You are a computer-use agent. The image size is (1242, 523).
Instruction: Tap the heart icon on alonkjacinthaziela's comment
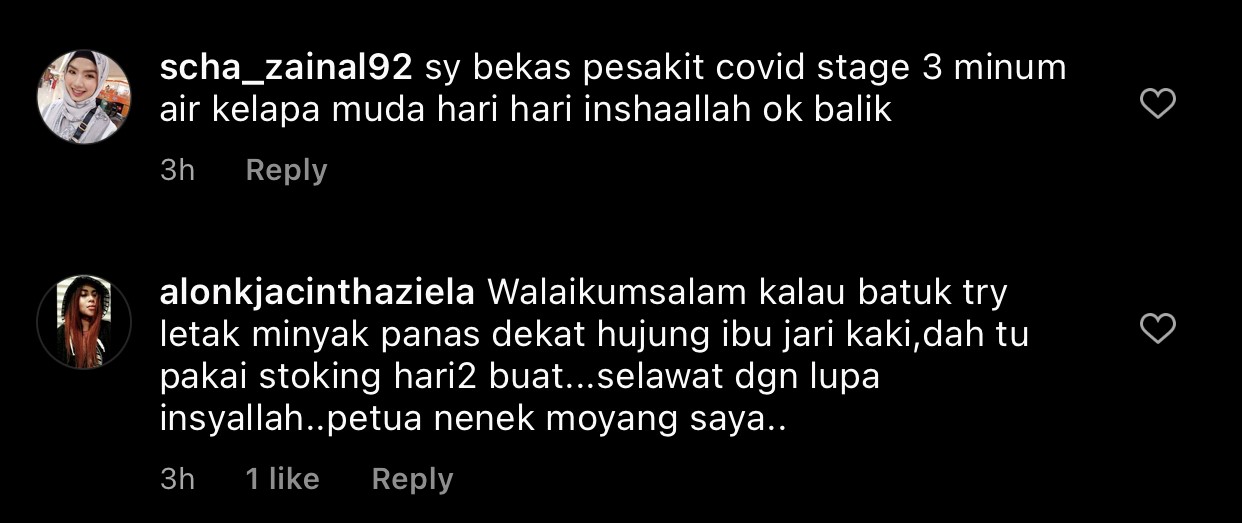click(x=1158, y=328)
